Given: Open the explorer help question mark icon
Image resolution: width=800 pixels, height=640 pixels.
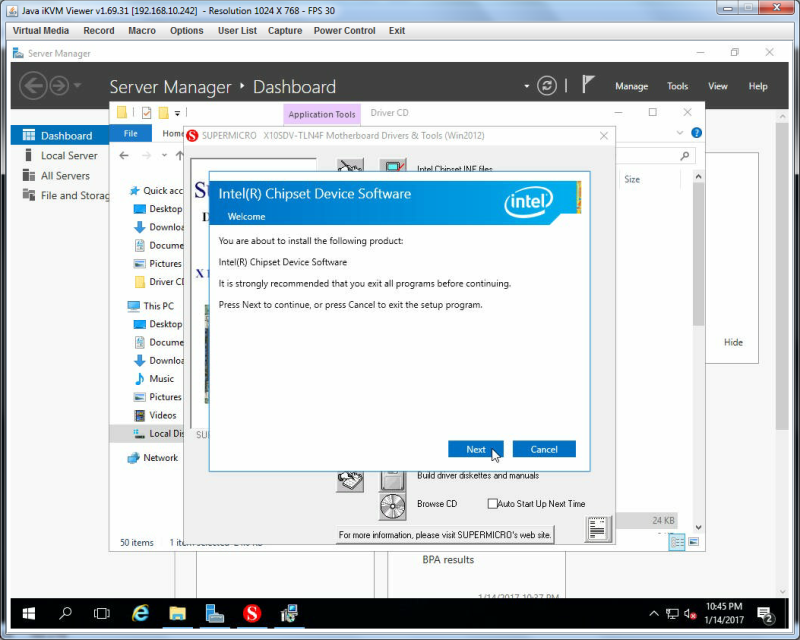Looking at the screenshot, I should coord(696,133).
